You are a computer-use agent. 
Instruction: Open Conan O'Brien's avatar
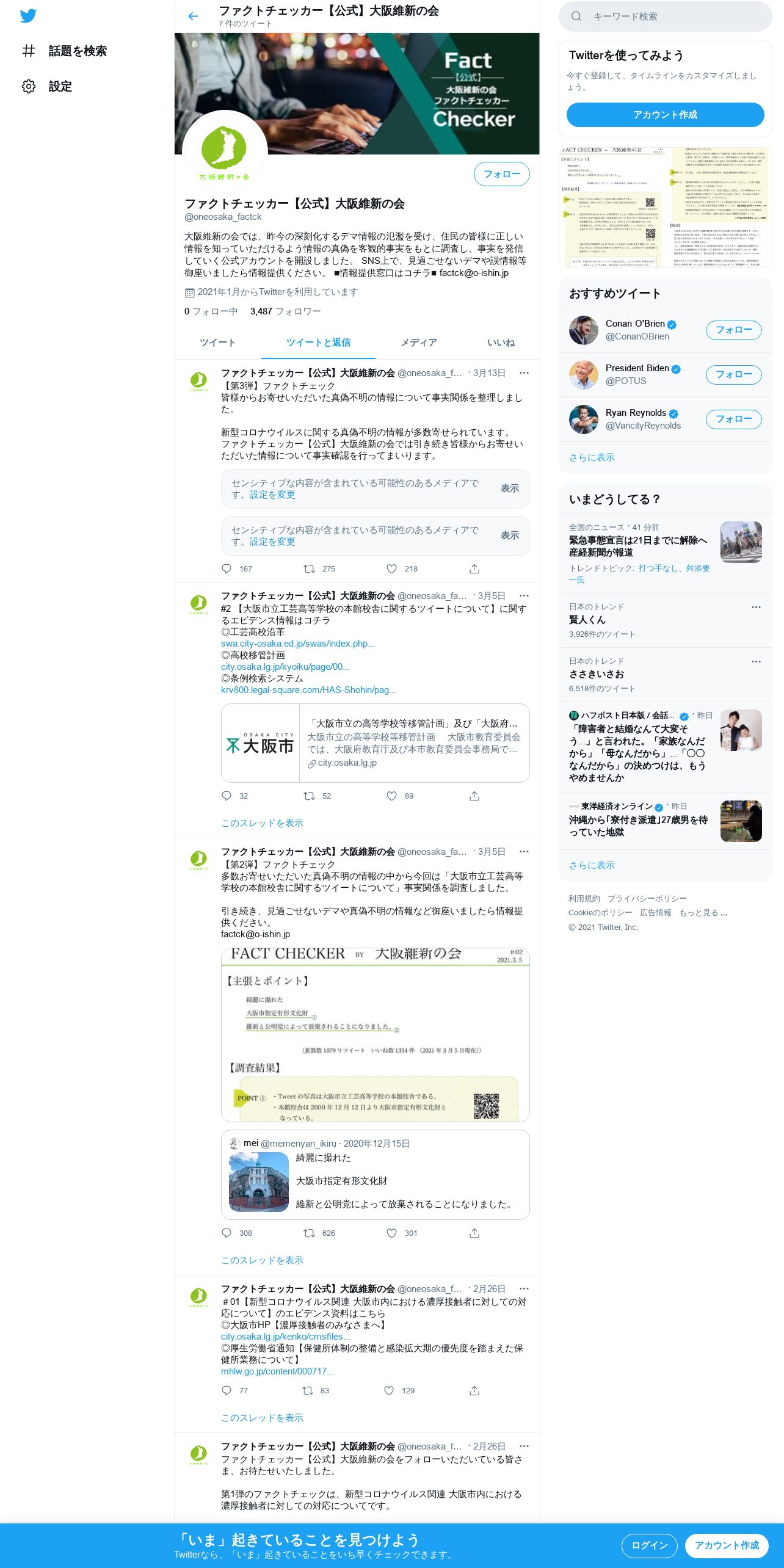[584, 330]
